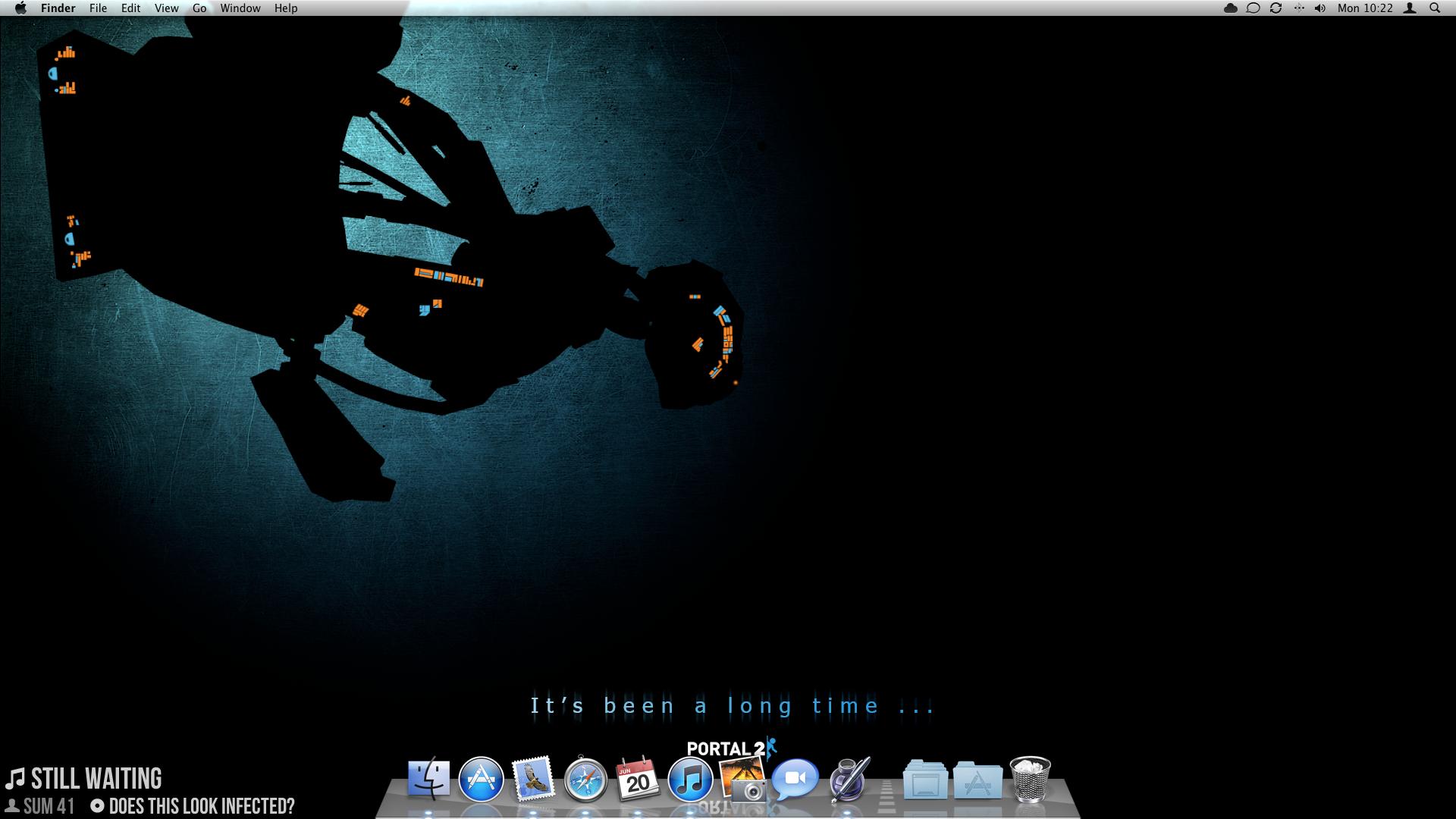Click the Still Waiting song title
1456x819 pixels.
tap(96, 780)
